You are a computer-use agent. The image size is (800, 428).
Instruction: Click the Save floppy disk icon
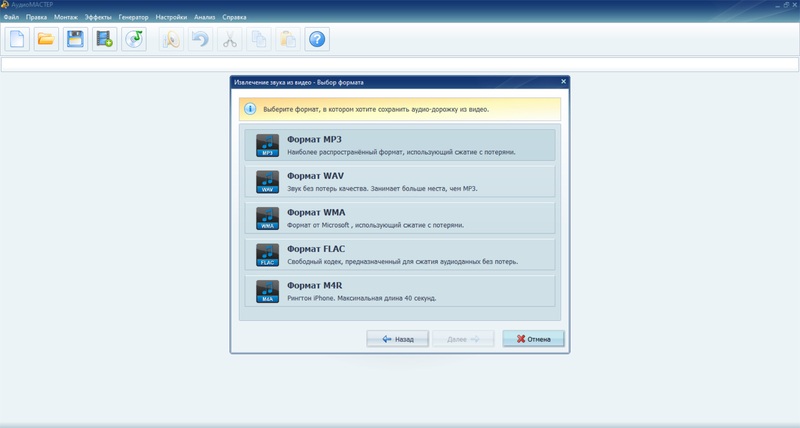[74, 39]
